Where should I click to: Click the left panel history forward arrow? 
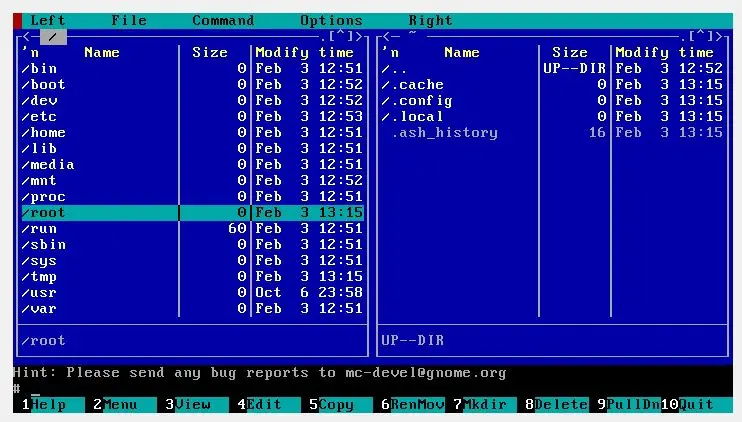[359, 36]
